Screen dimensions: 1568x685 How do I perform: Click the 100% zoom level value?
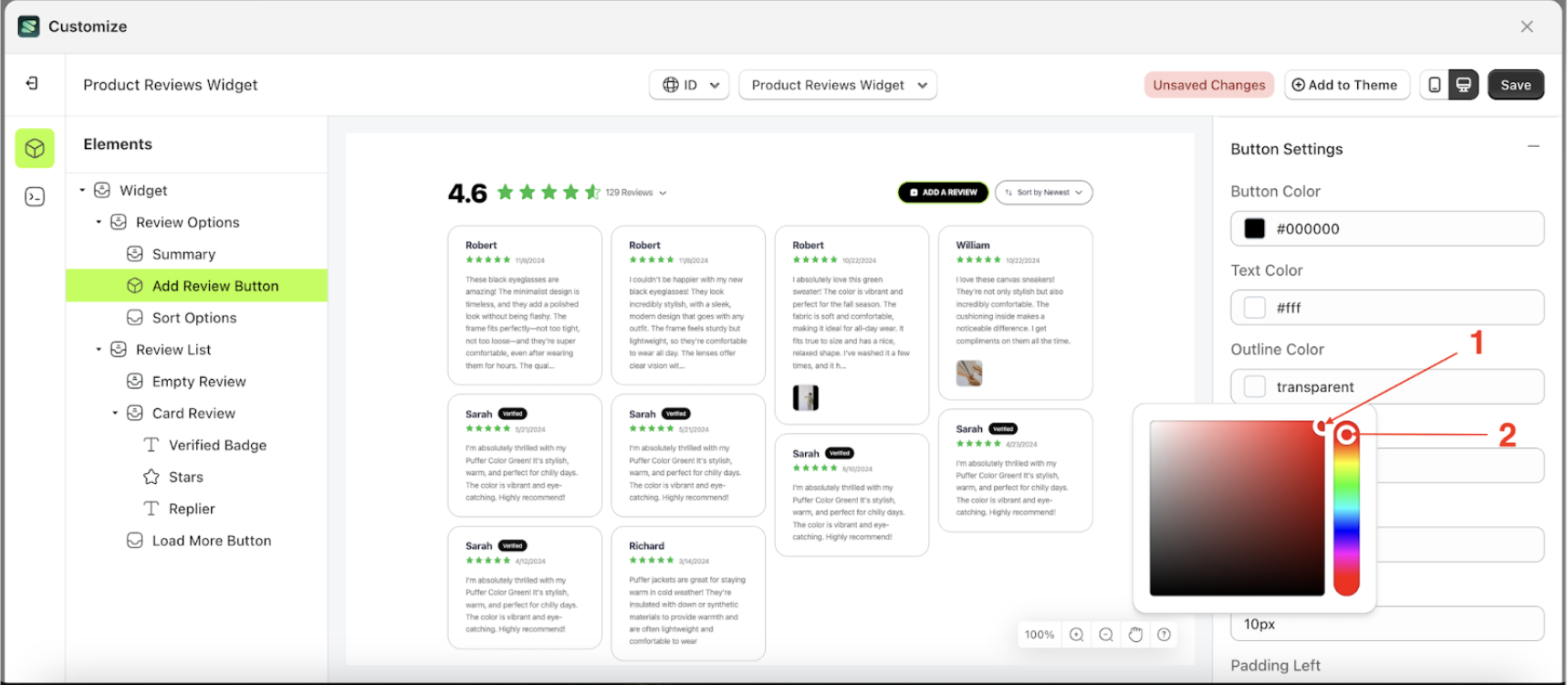(x=1039, y=635)
